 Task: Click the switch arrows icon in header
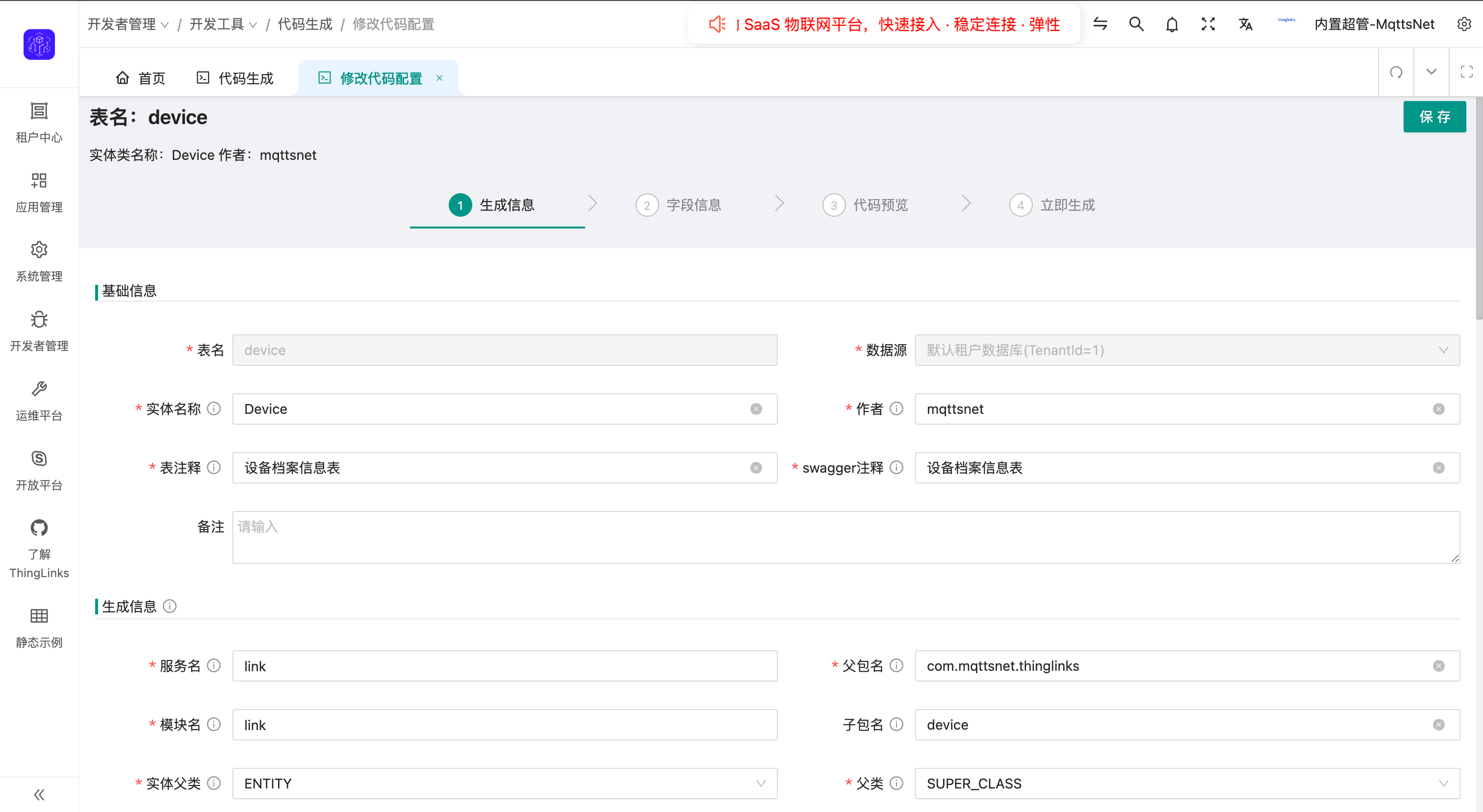pos(1100,24)
